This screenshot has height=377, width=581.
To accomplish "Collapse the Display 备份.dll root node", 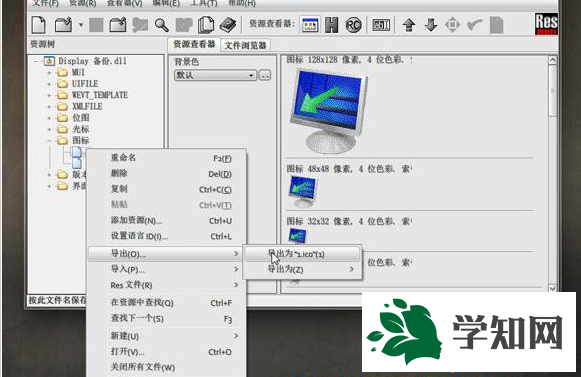I will click(36, 61).
